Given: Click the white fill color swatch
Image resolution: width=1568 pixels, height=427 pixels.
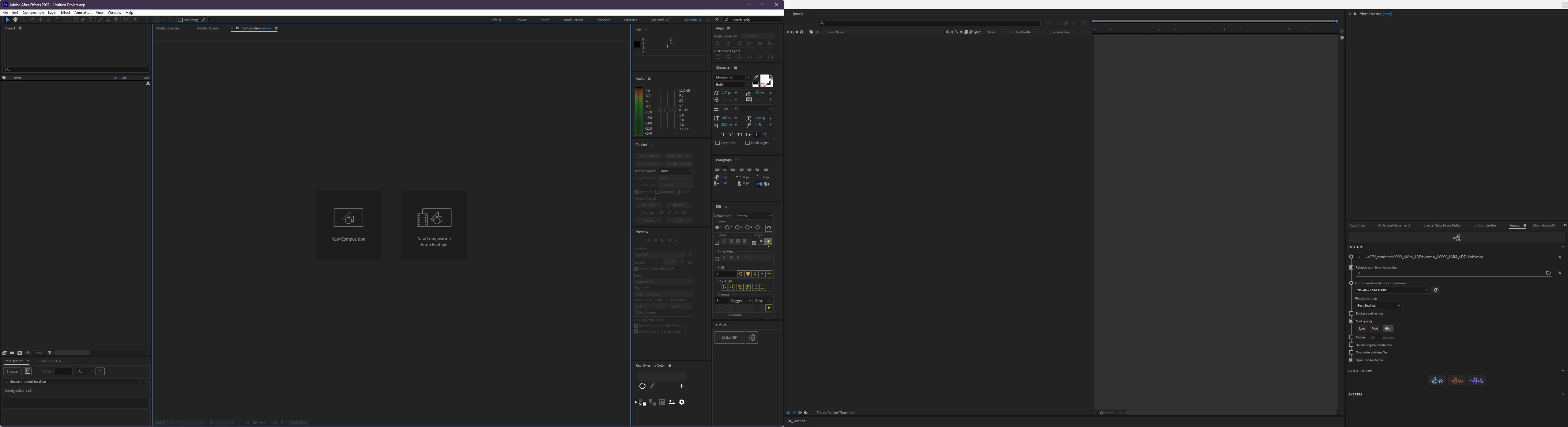Looking at the screenshot, I should (764, 79).
